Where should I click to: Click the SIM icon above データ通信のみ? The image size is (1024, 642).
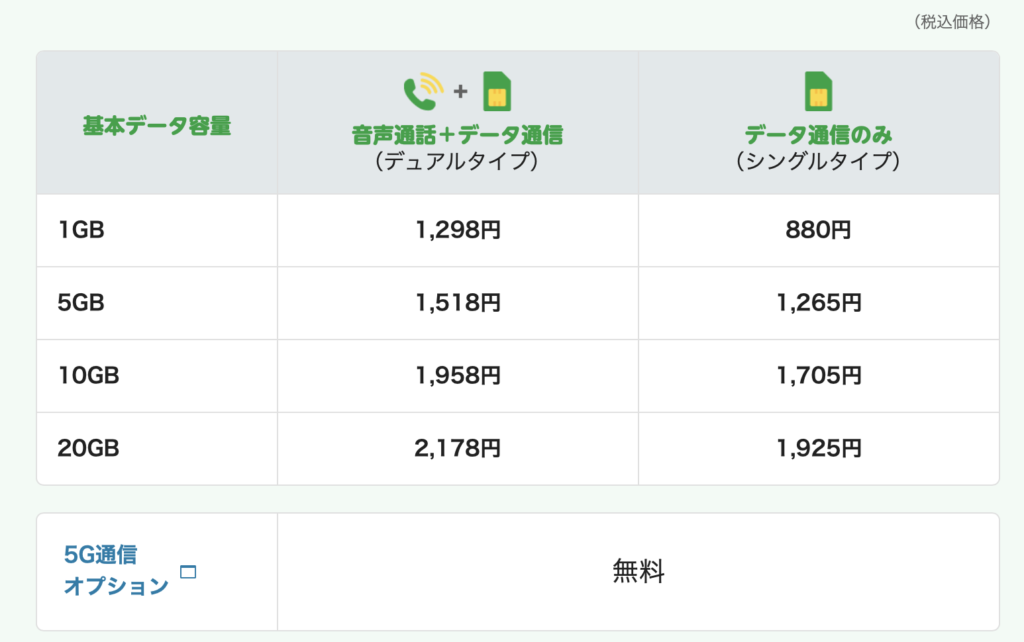[818, 91]
